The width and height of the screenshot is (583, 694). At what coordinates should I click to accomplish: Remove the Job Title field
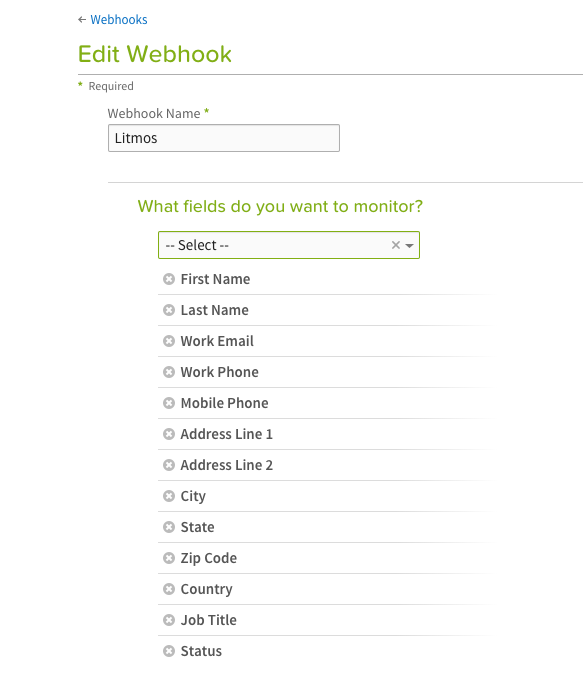click(169, 620)
